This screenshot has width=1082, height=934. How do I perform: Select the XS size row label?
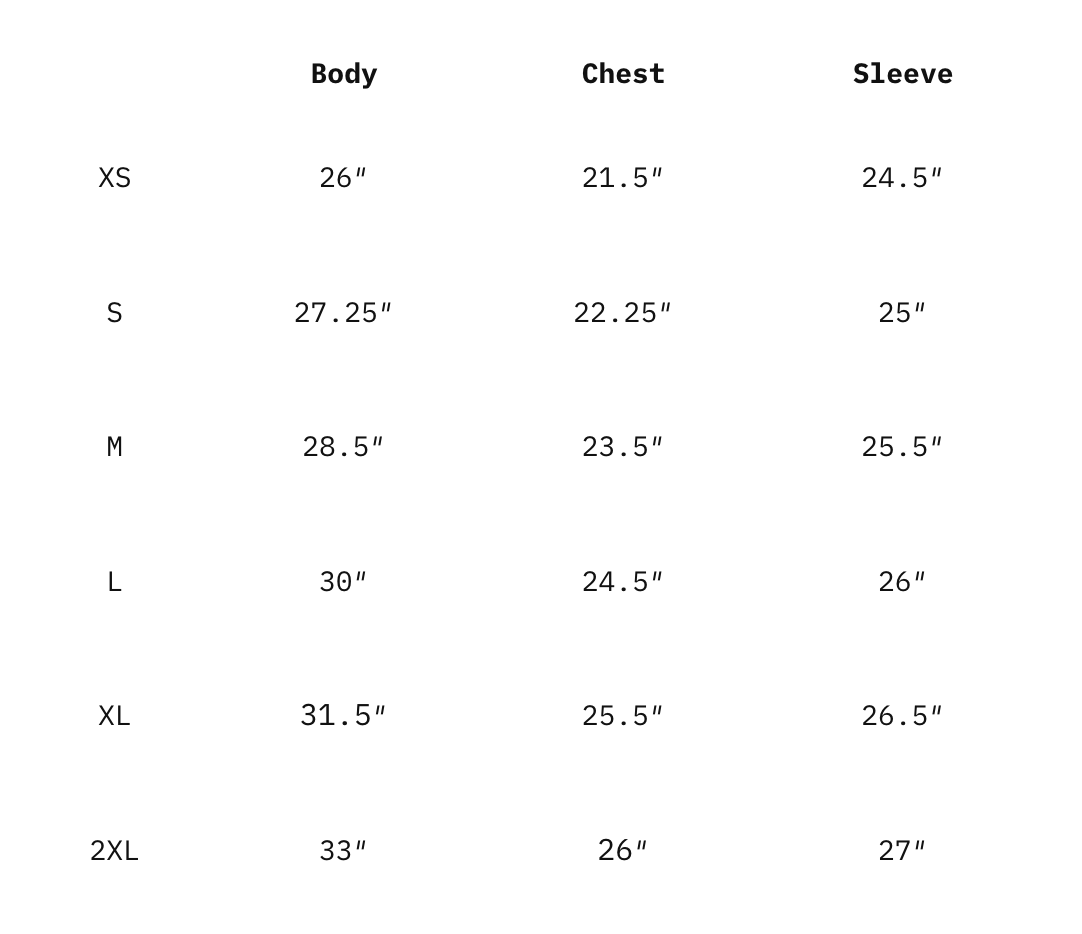pyautogui.click(x=114, y=178)
